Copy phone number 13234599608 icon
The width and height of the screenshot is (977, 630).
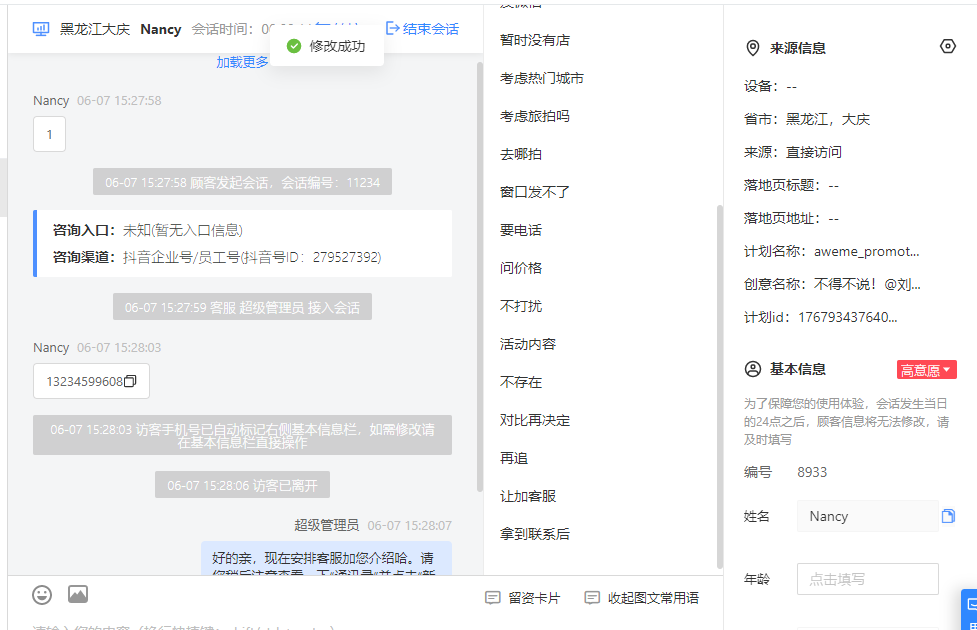(x=130, y=381)
